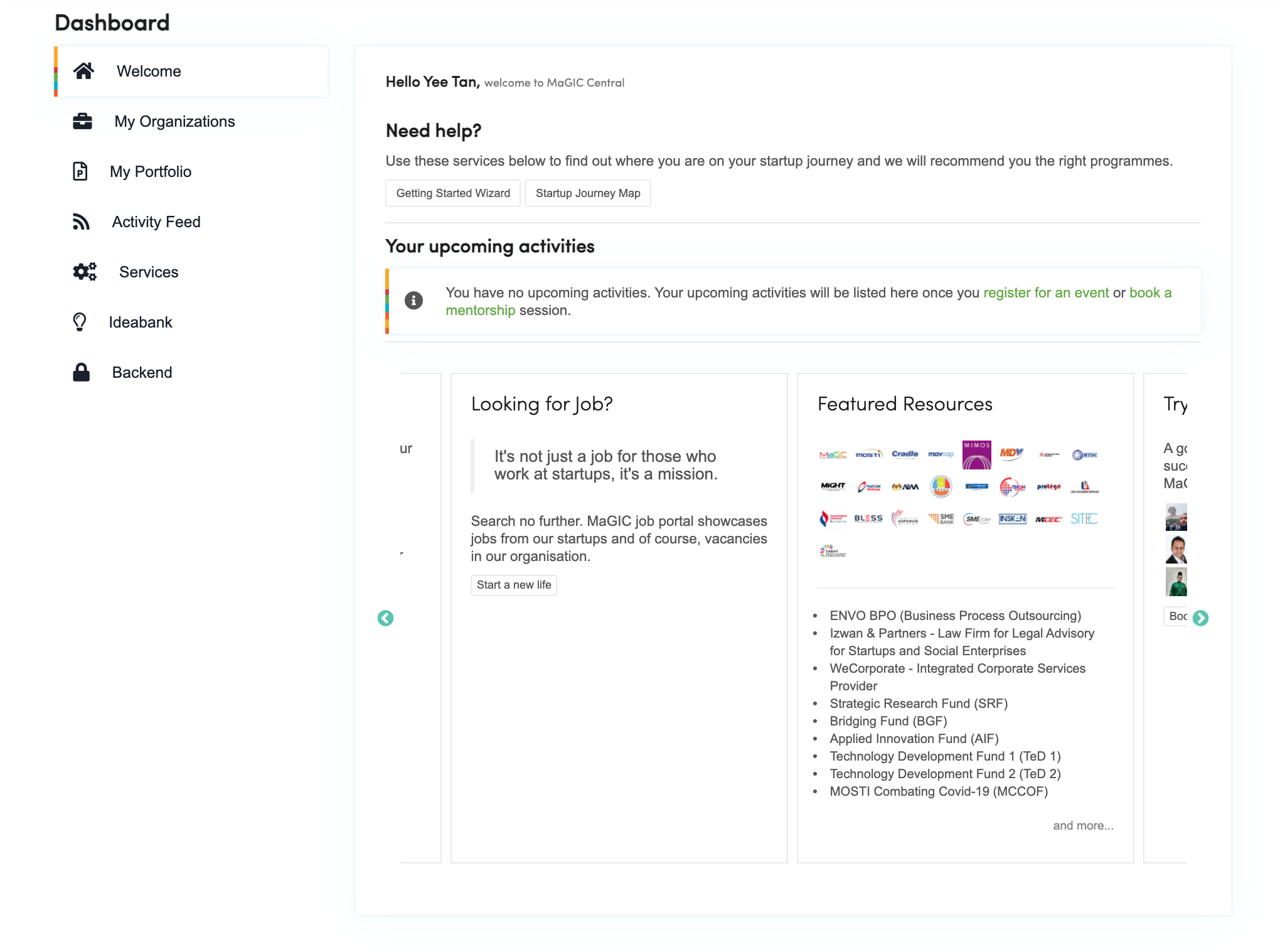Go to My Organizations
Viewport: 1285px width, 952px height.
(192, 122)
